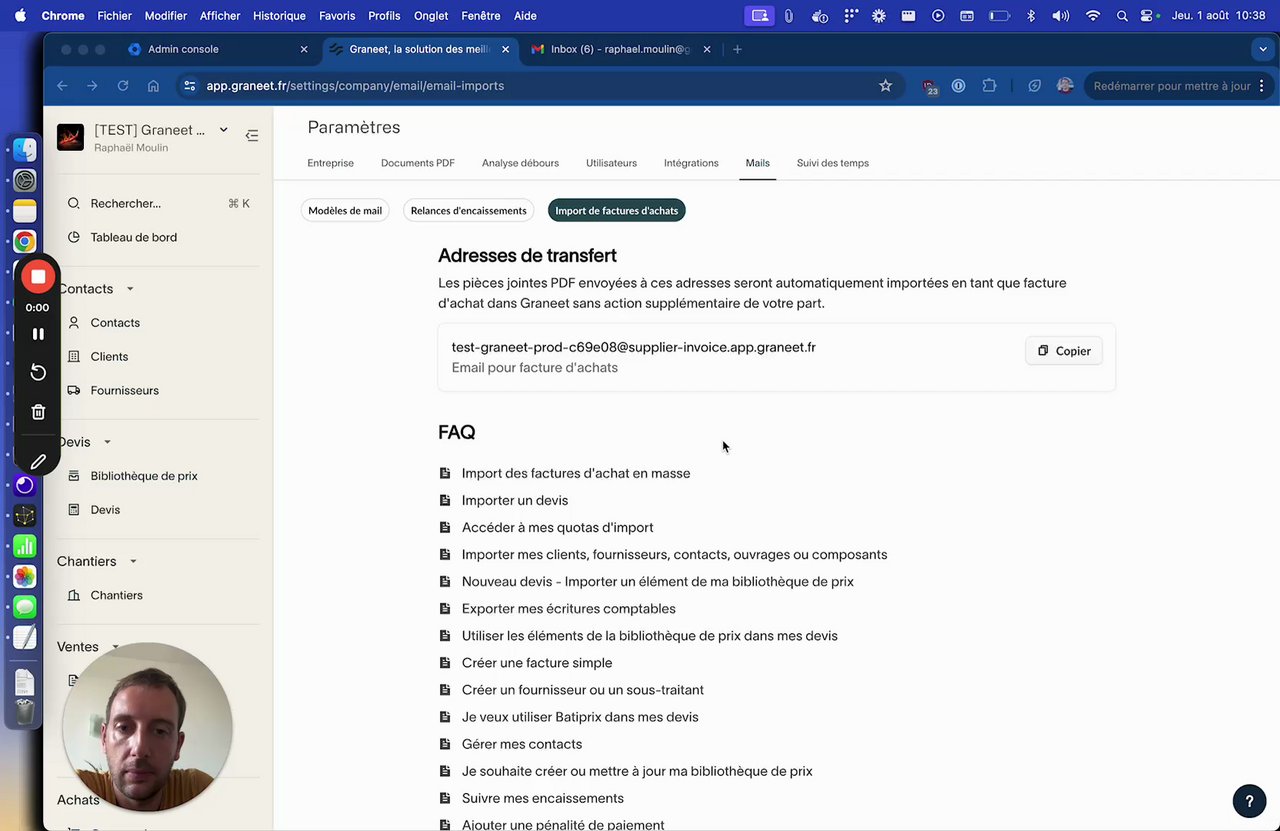The width and height of the screenshot is (1280, 831).
Task: Switch to the Intégrations tab
Action: point(691,163)
